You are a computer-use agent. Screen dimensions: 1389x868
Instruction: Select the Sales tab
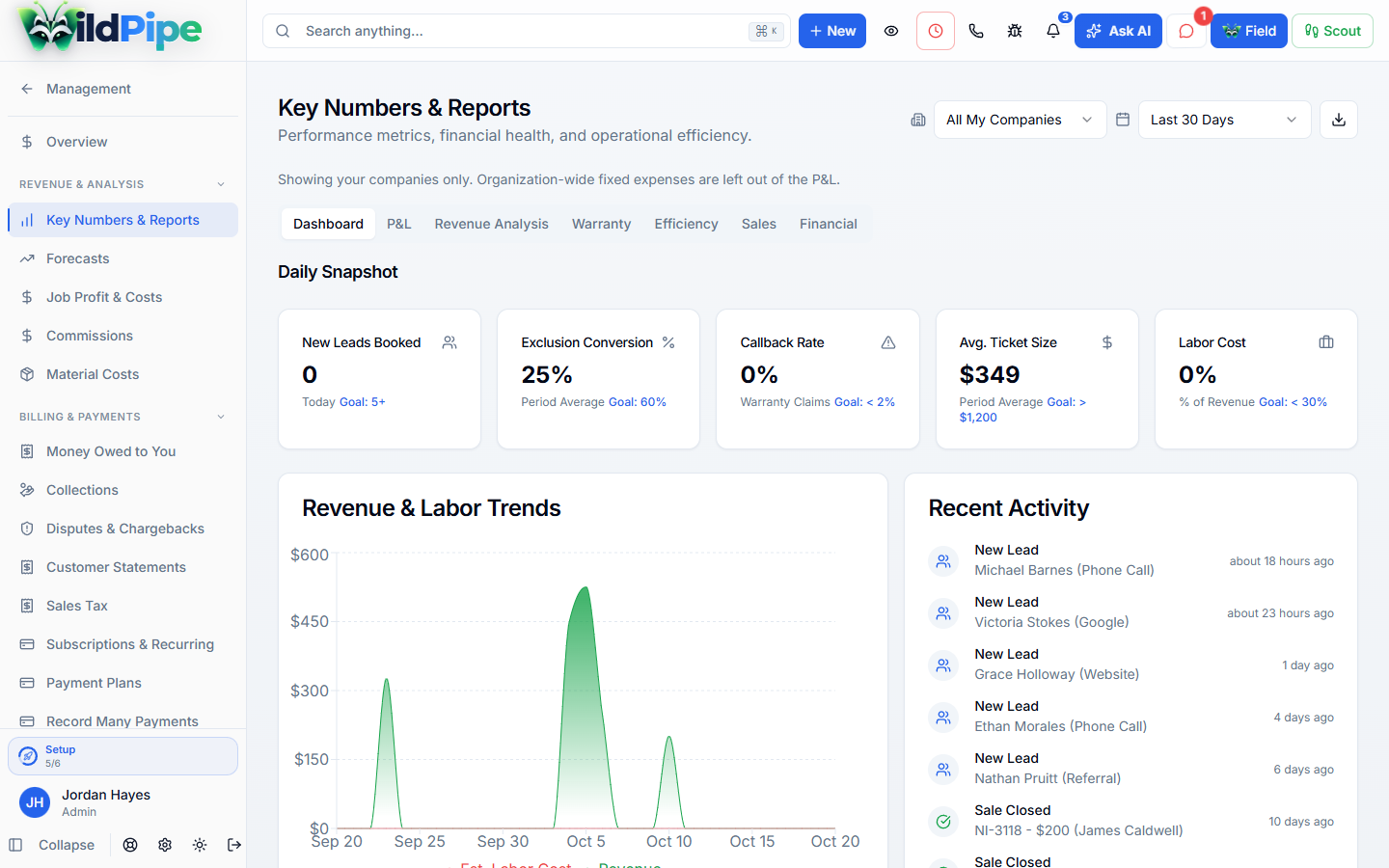pyautogui.click(x=759, y=224)
